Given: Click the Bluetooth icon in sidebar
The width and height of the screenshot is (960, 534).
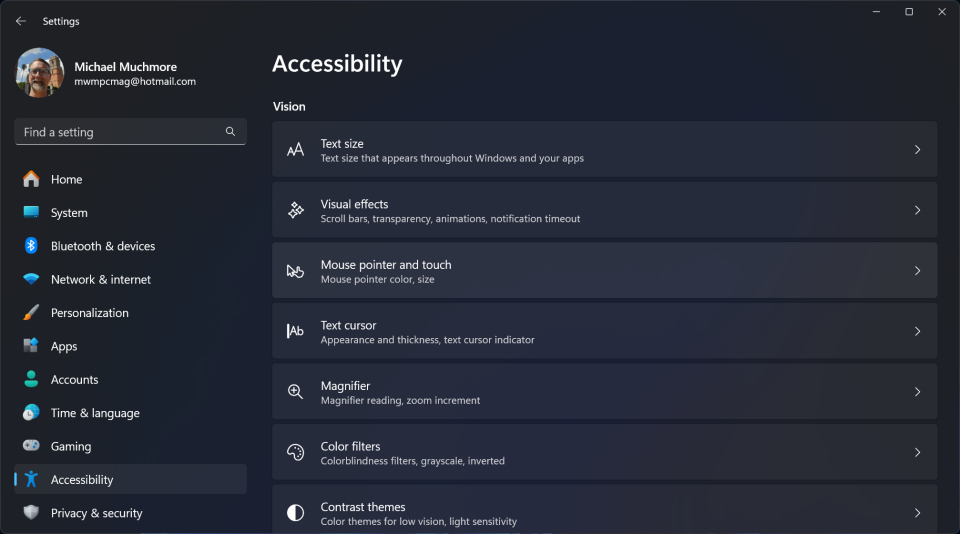Looking at the screenshot, I should (x=31, y=246).
